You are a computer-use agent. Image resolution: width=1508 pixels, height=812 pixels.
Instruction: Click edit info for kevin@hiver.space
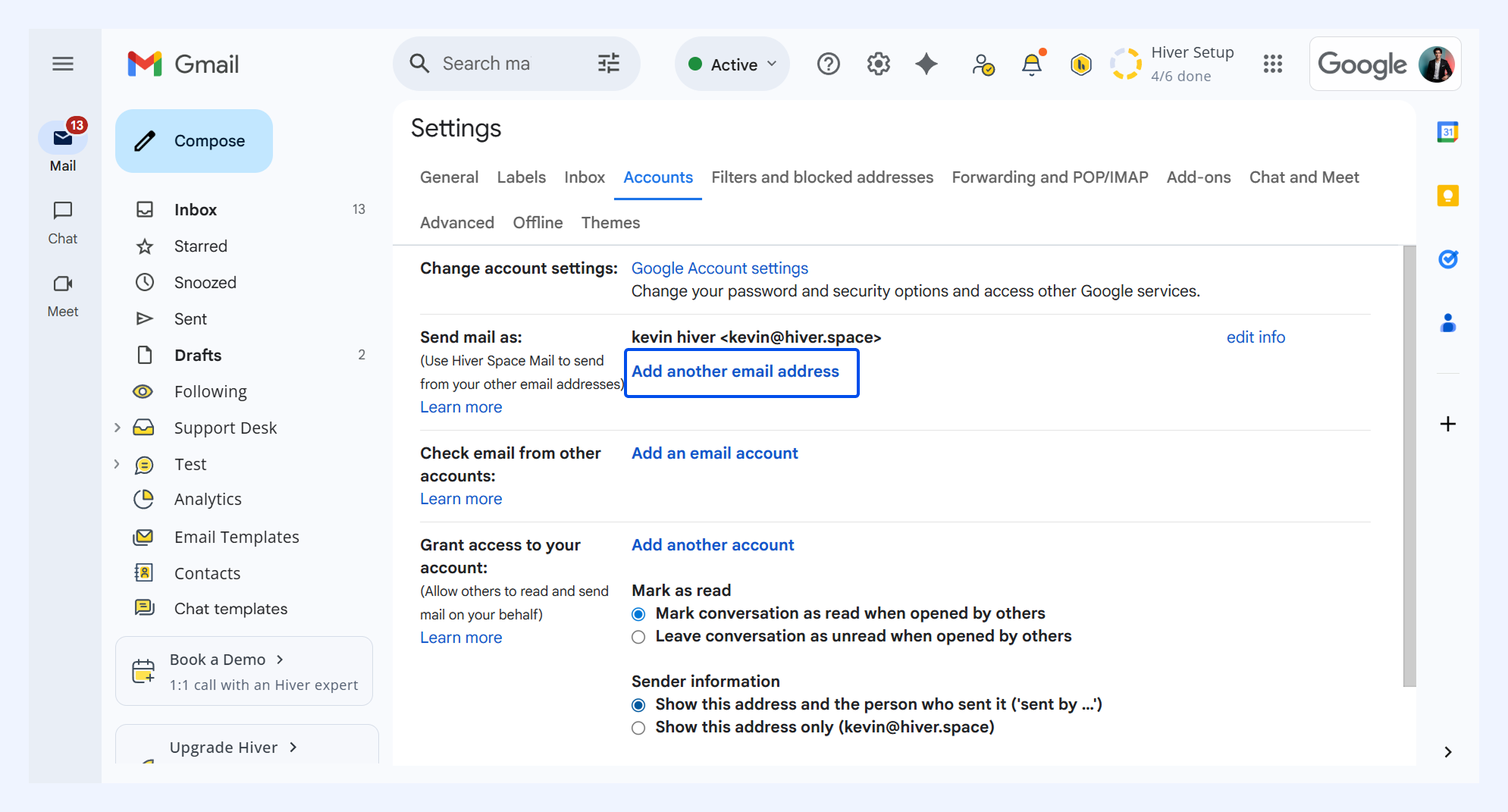click(x=1256, y=337)
